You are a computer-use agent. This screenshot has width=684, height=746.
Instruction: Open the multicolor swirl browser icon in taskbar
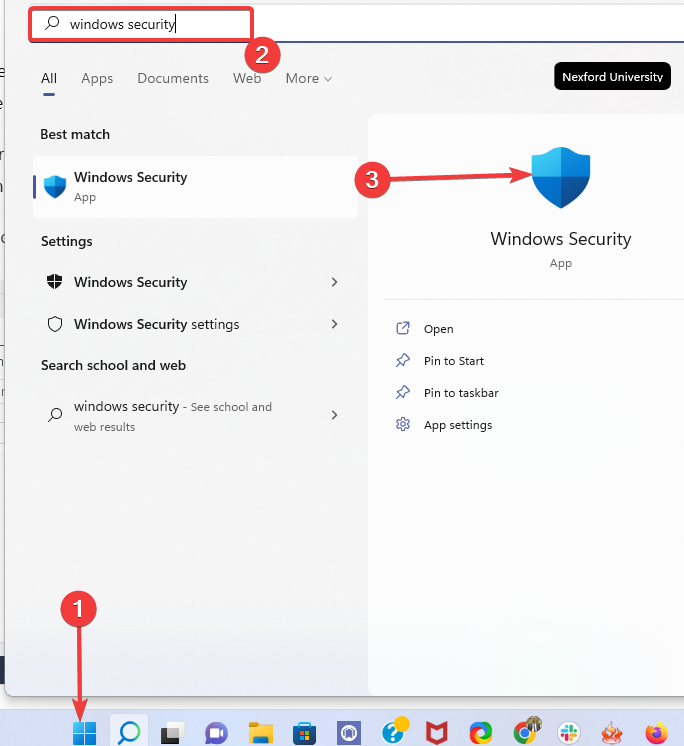481,733
